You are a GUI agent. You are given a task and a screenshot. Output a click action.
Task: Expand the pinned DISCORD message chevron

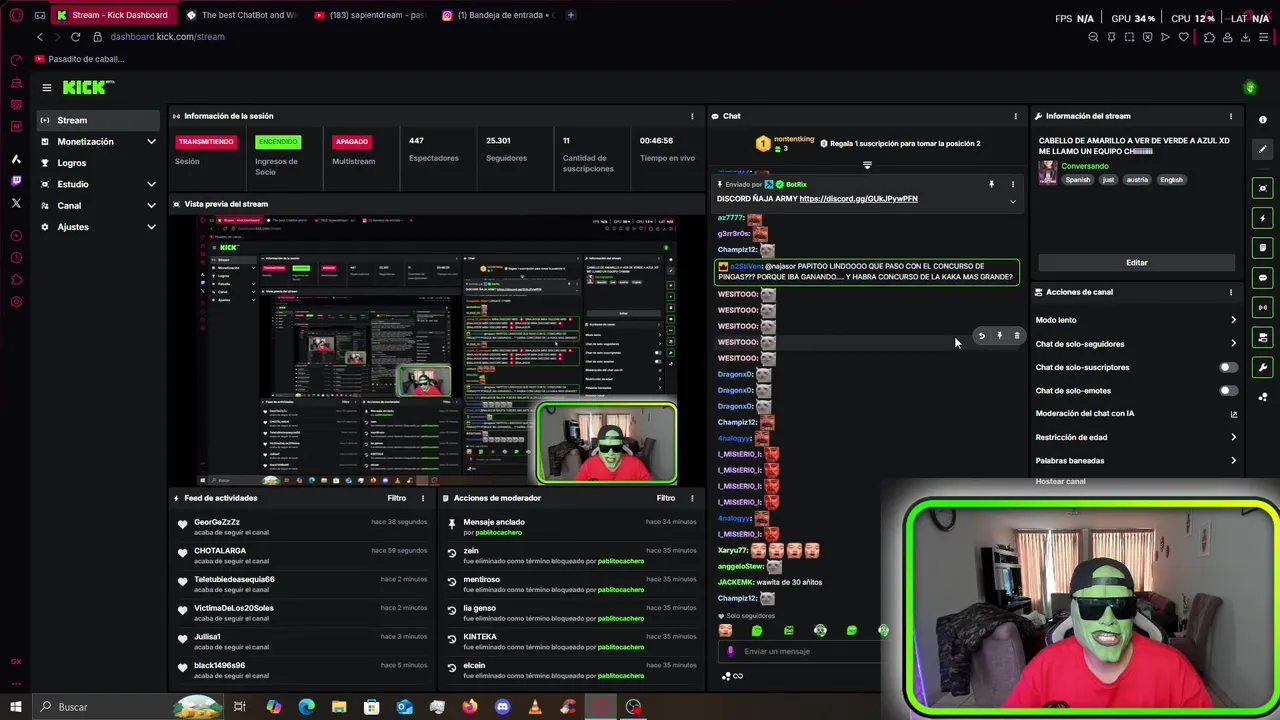pyautogui.click(x=1012, y=201)
